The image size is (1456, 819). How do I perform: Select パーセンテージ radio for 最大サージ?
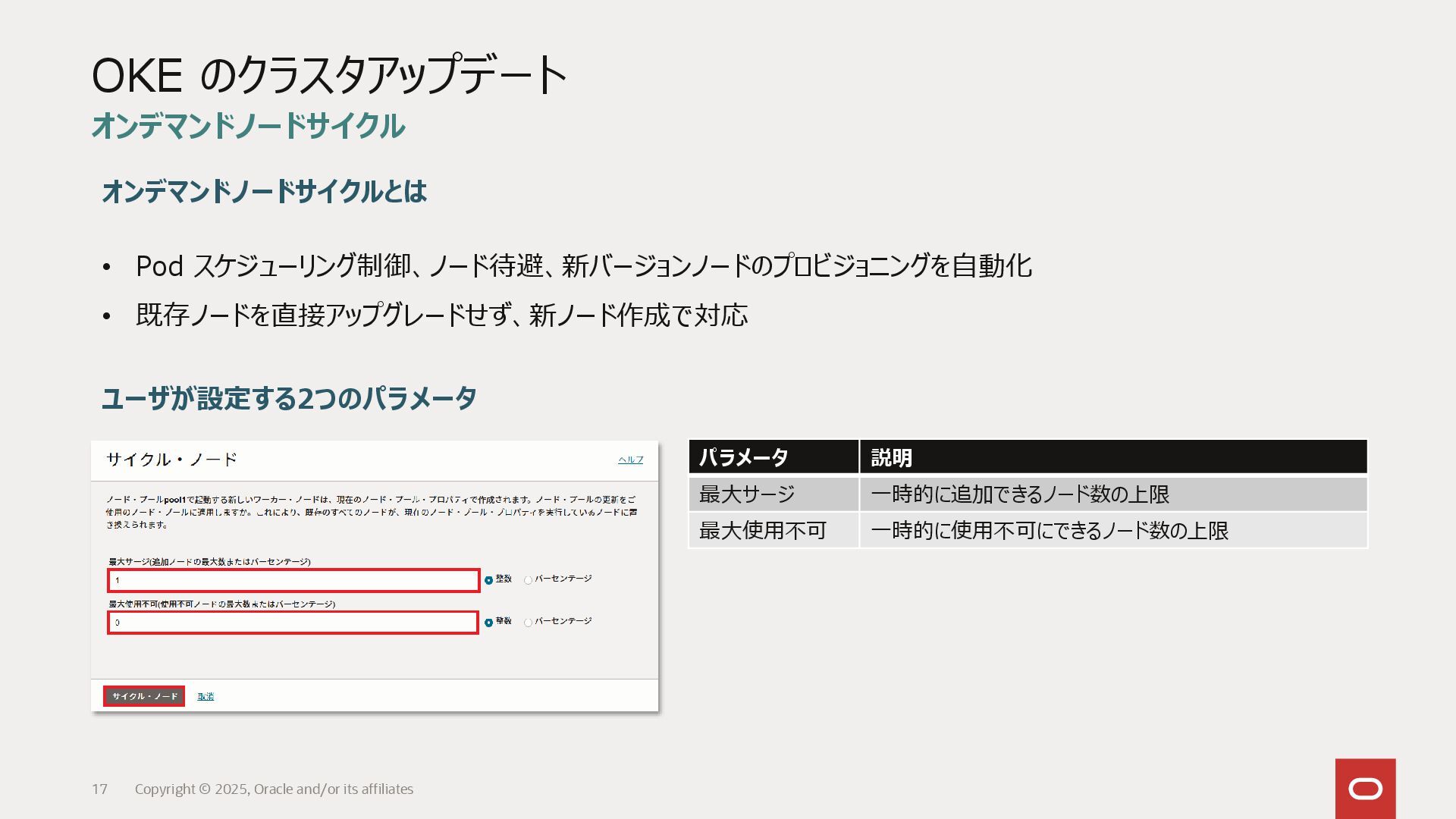point(528,580)
